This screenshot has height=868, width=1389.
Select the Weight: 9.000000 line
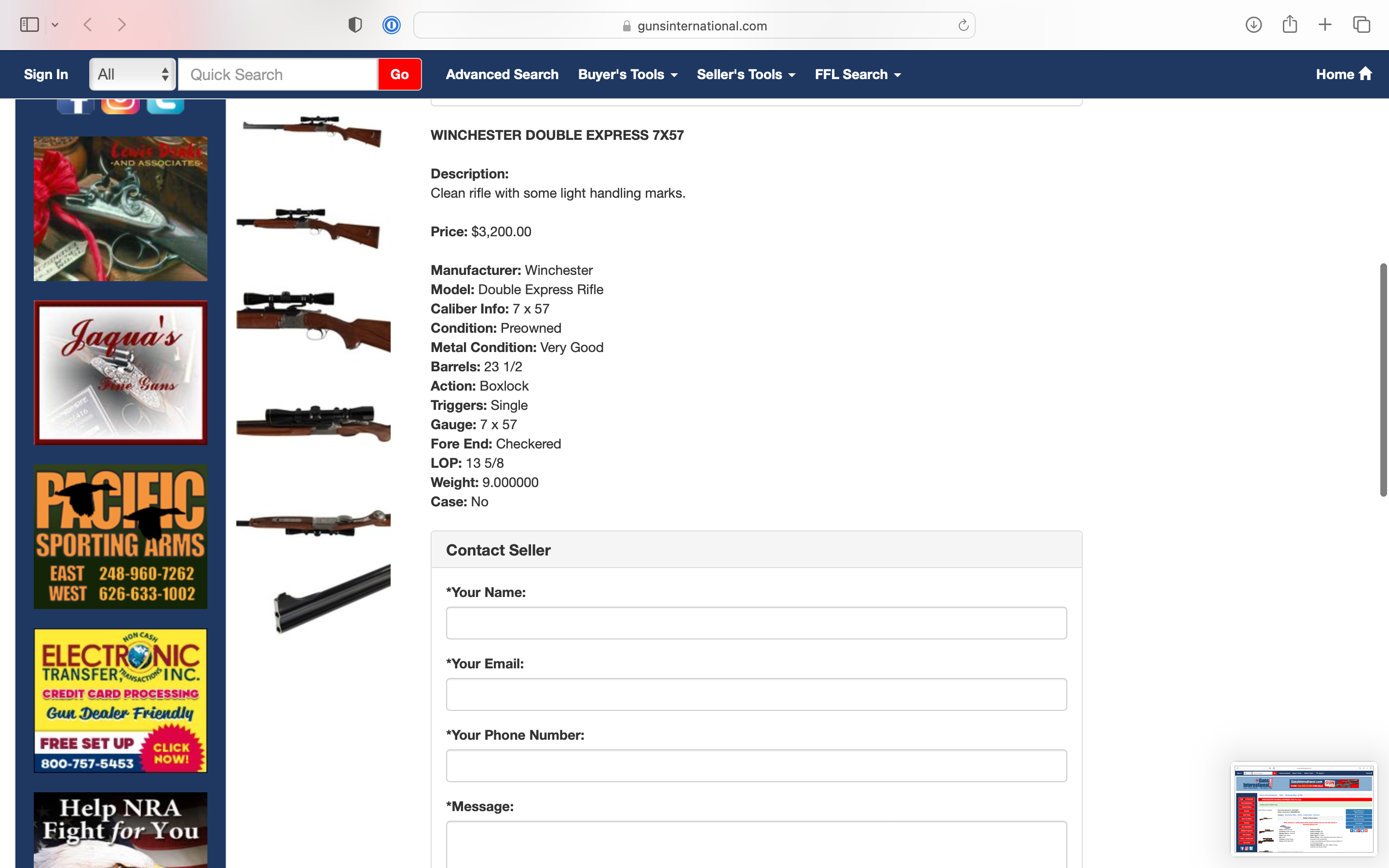click(x=484, y=482)
